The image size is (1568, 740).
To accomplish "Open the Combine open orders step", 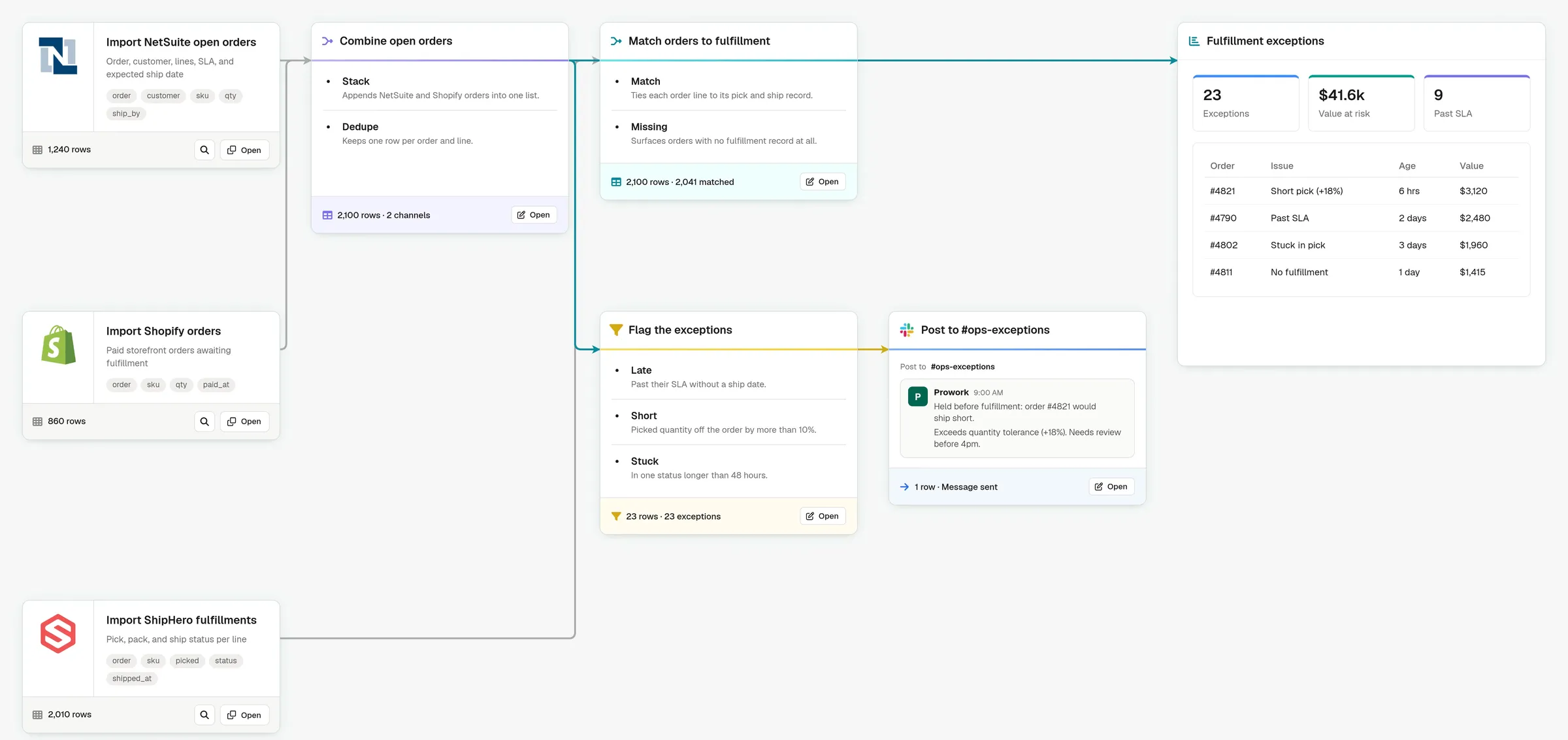I will (534, 215).
